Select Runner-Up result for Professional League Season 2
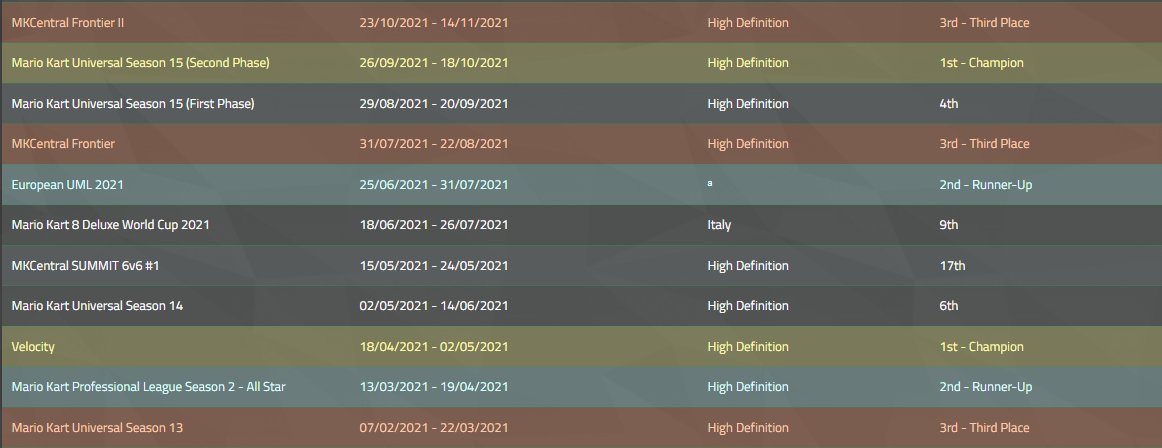This screenshot has width=1162, height=448. click(x=986, y=387)
